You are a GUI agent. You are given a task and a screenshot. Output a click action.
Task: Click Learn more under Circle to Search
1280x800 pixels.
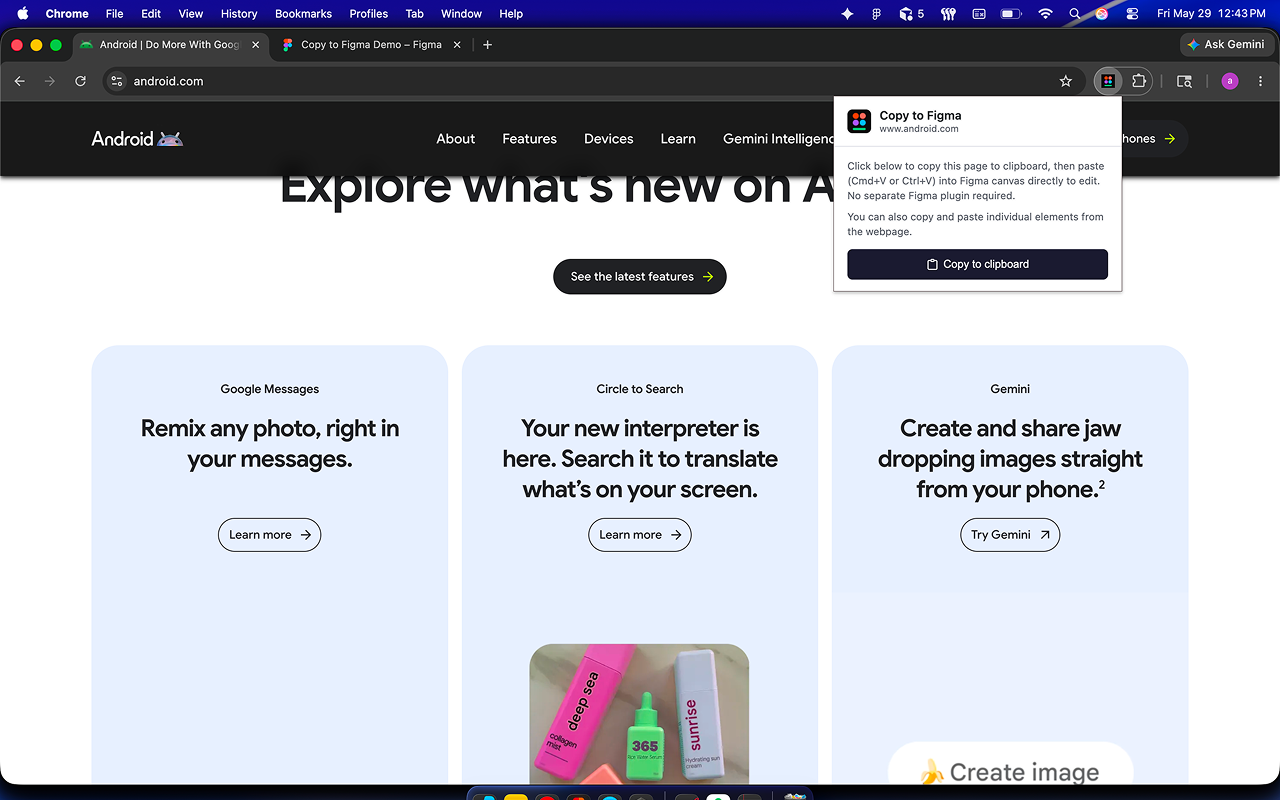(x=640, y=535)
